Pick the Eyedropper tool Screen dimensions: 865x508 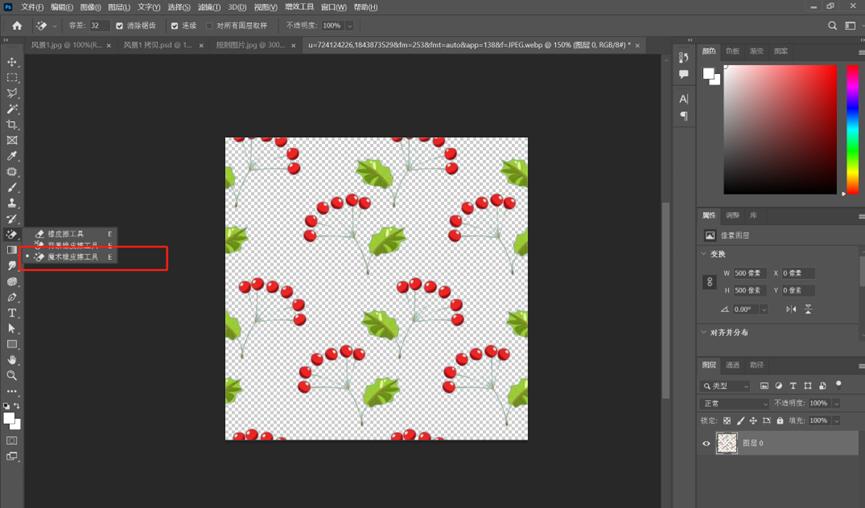click(12, 156)
